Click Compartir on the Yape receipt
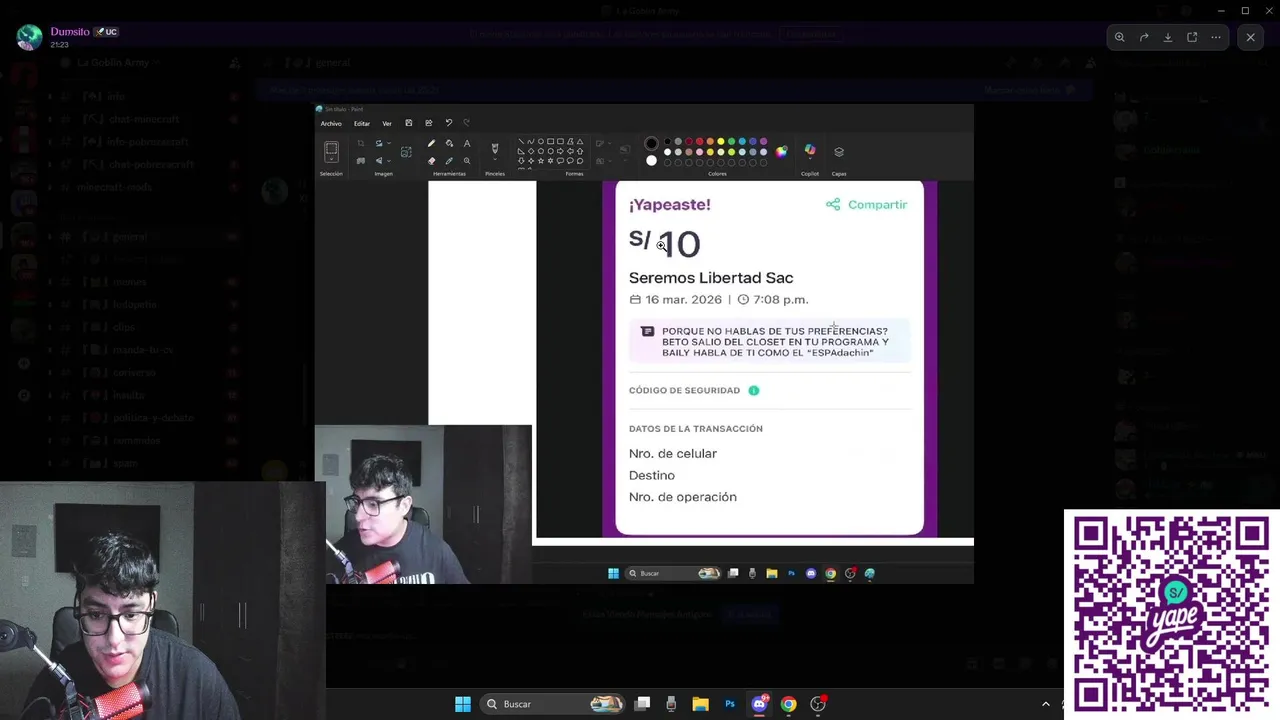 tap(867, 204)
